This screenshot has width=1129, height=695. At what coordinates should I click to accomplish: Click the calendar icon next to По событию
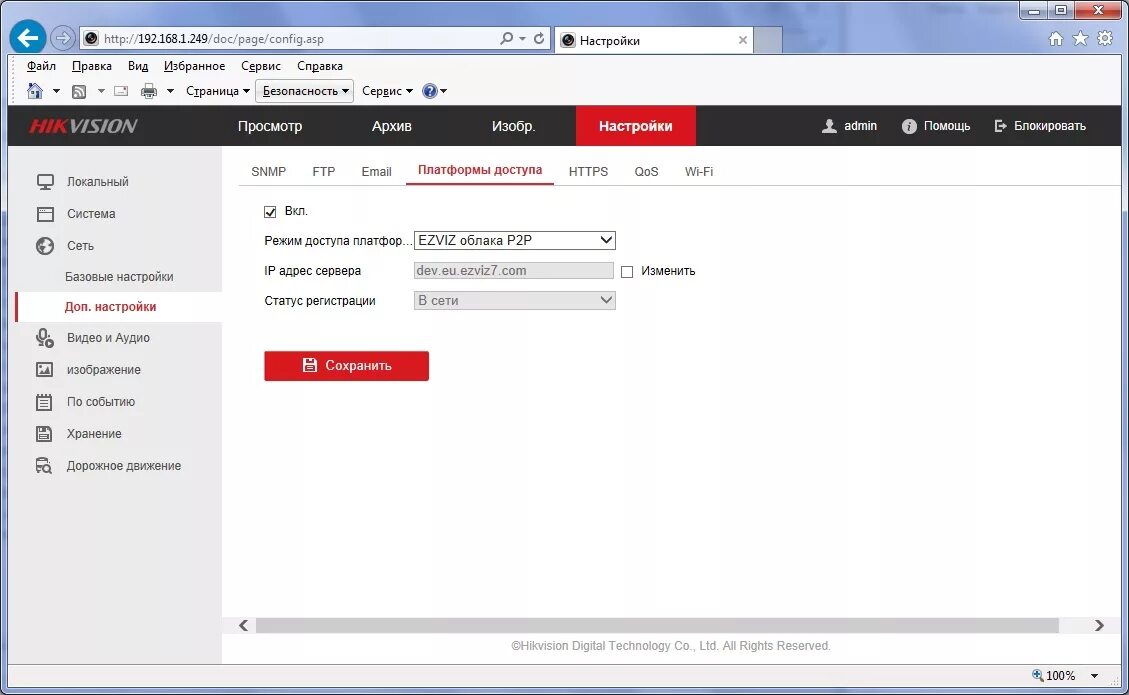(45, 402)
